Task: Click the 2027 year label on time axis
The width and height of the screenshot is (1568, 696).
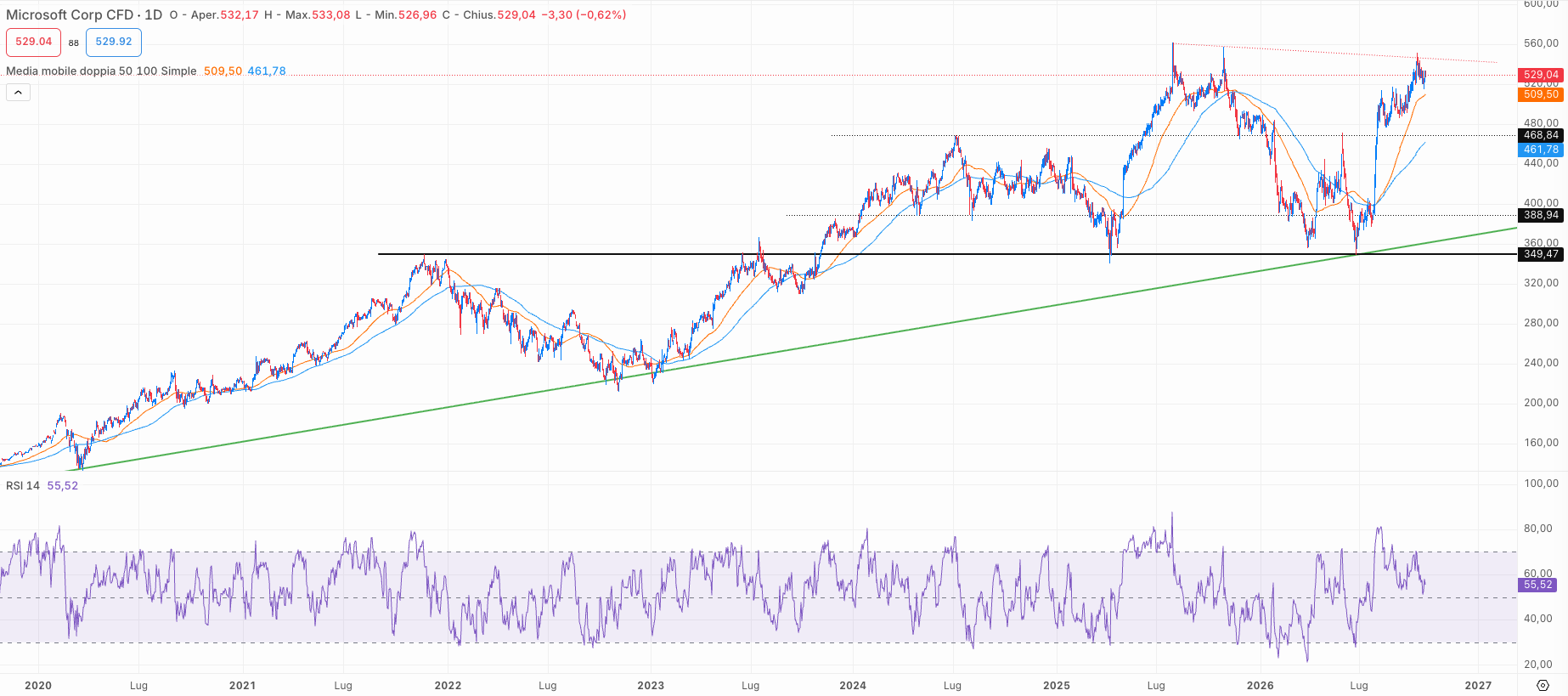Action: pyautogui.click(x=1478, y=685)
